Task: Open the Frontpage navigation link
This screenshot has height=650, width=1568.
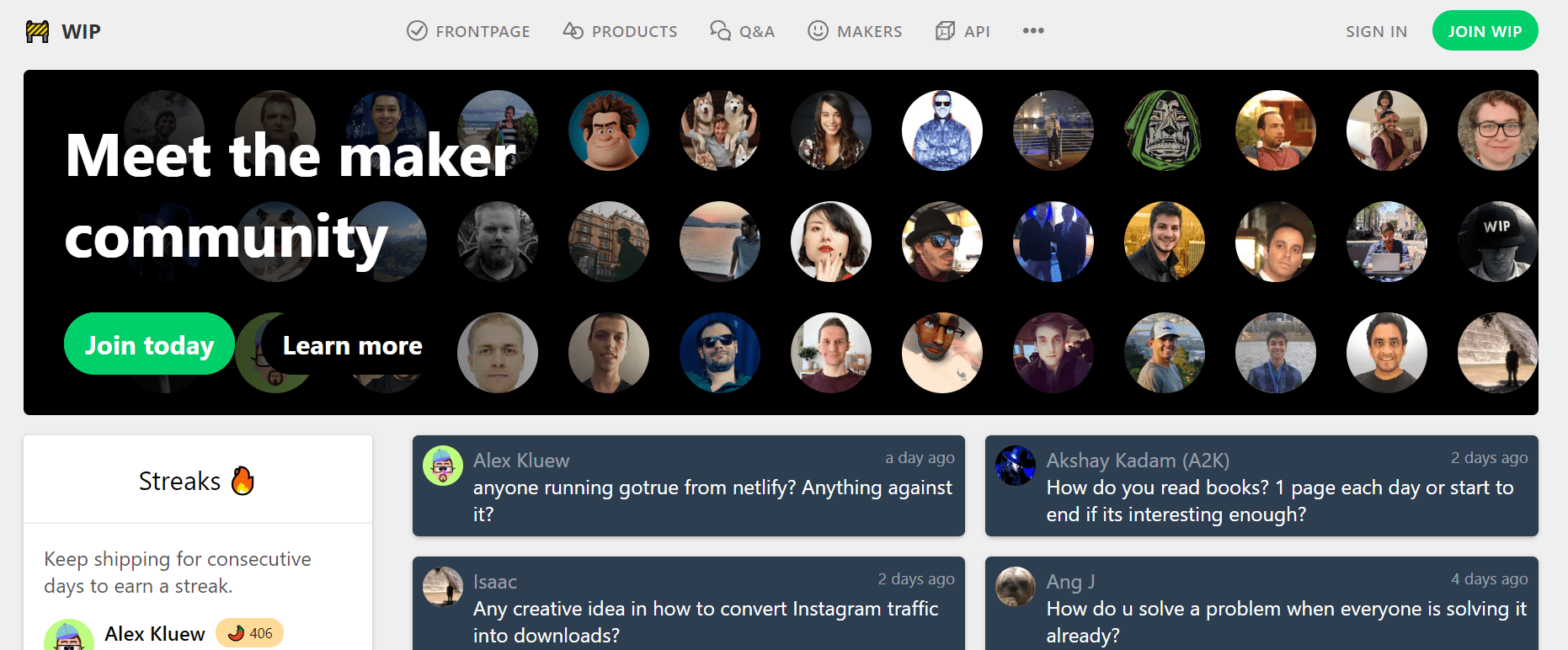Action: 468,31
